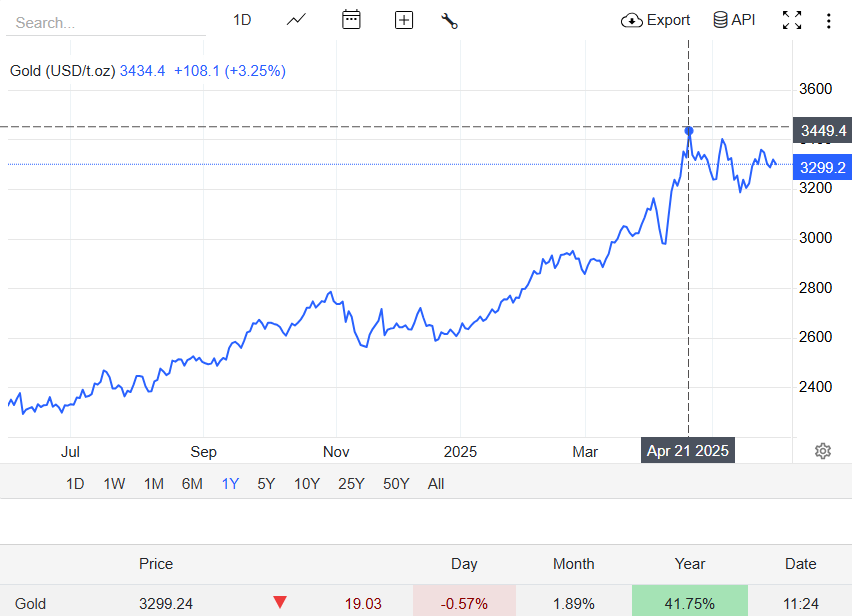The image size is (852, 616).
Task: Open the chart type line icon
Action: pos(296,20)
